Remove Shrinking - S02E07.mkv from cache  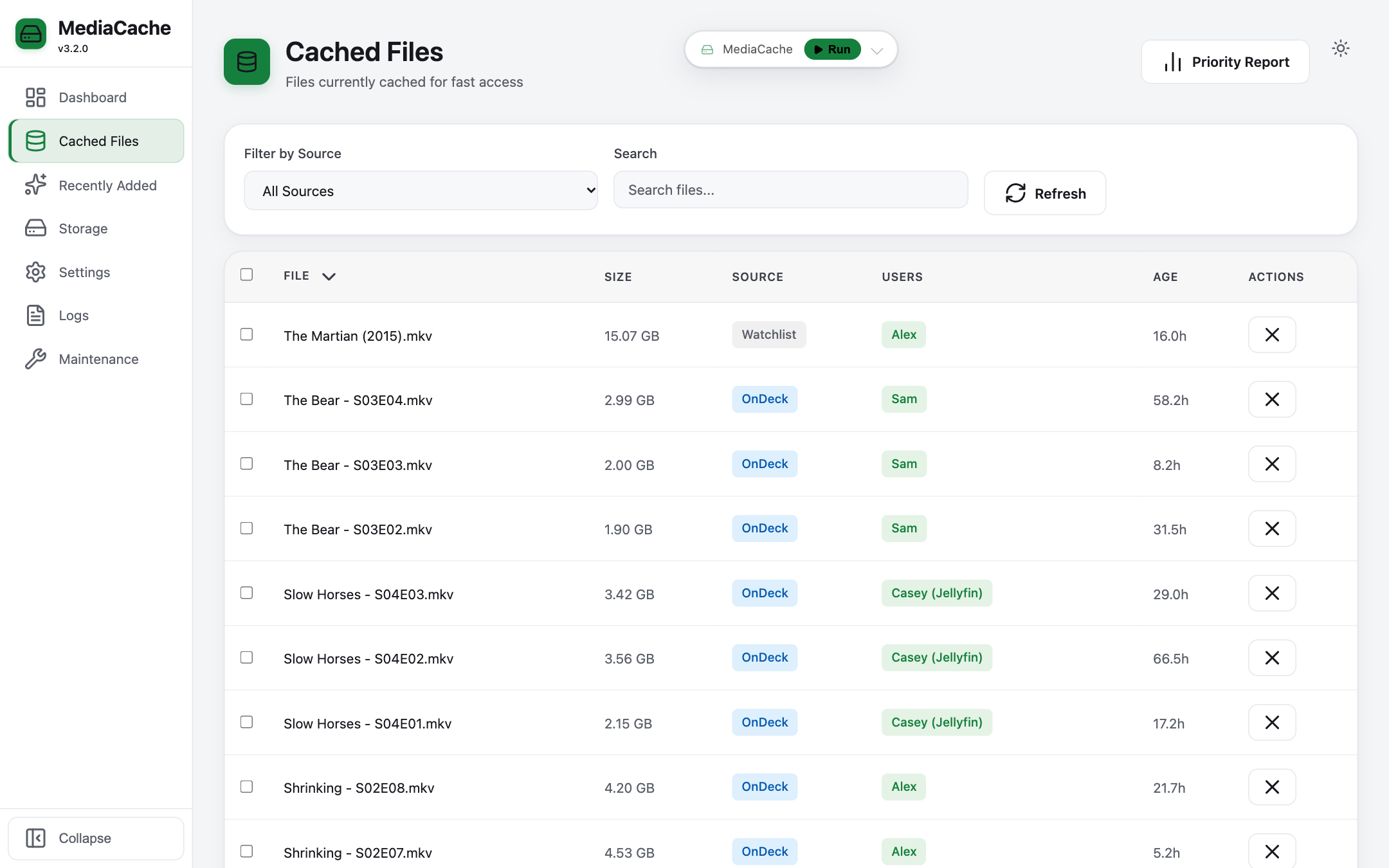[1272, 852]
